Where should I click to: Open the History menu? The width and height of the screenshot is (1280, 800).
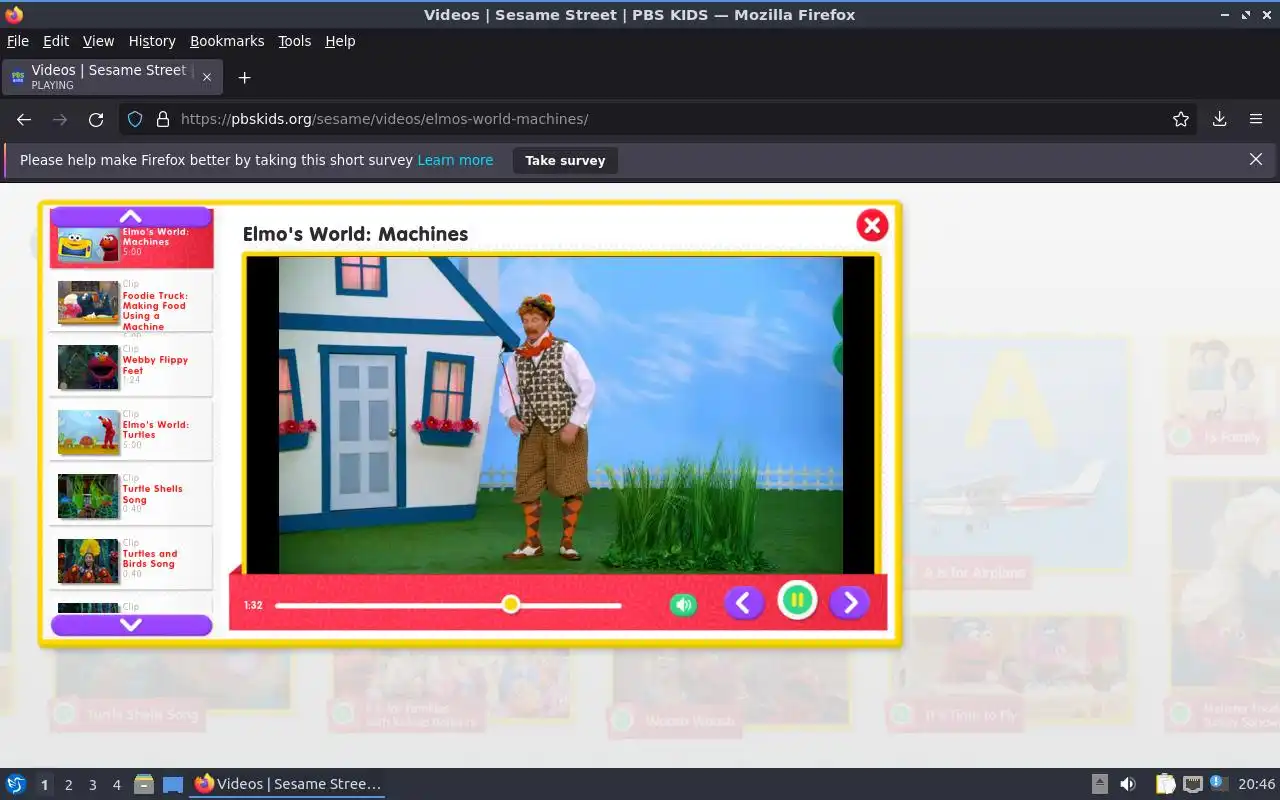pos(152,41)
